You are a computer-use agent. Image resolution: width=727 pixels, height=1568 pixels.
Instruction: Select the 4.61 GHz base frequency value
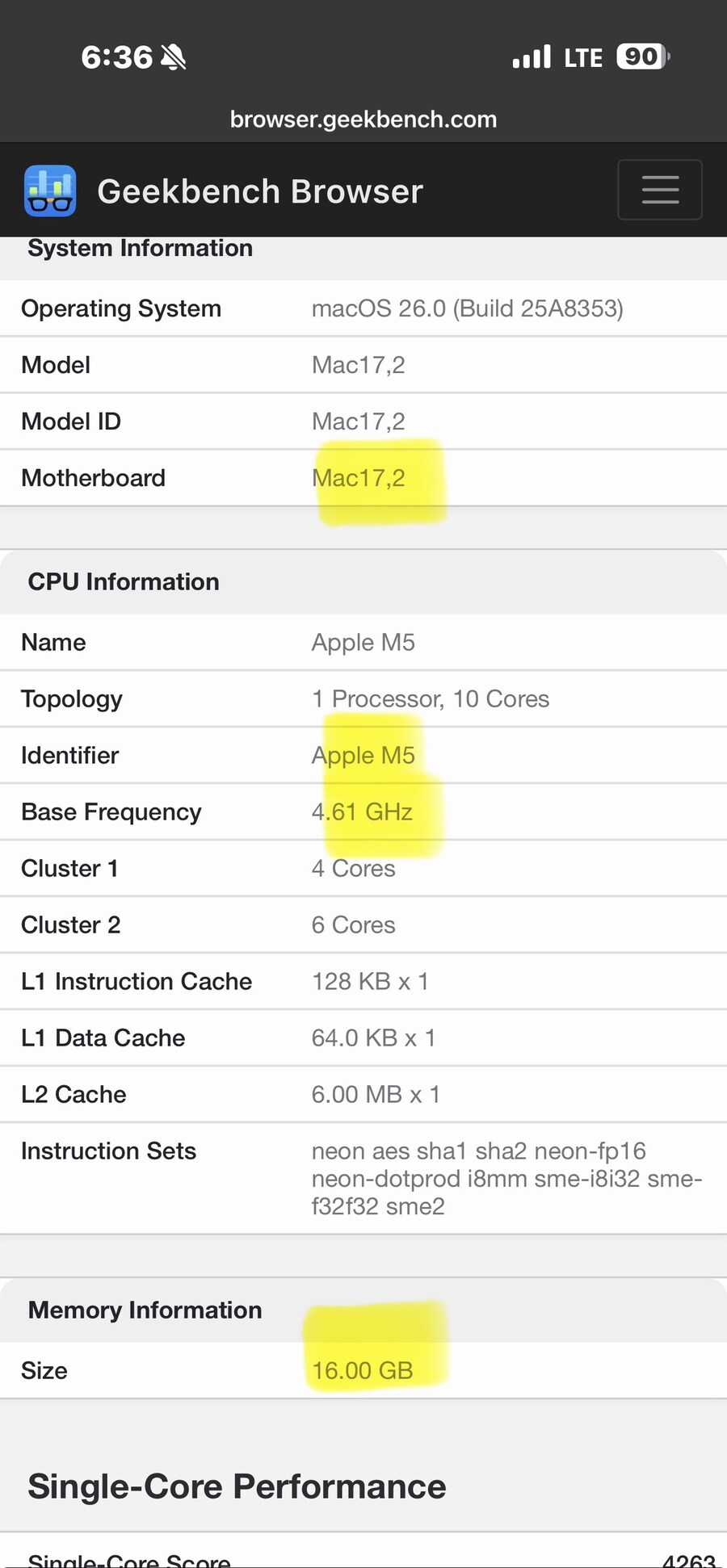[362, 812]
